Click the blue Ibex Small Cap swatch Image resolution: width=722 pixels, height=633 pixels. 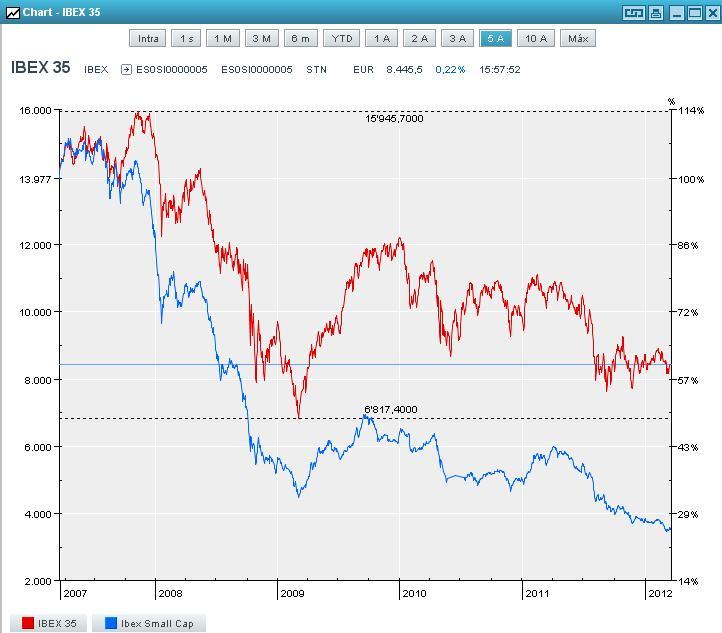[111, 623]
